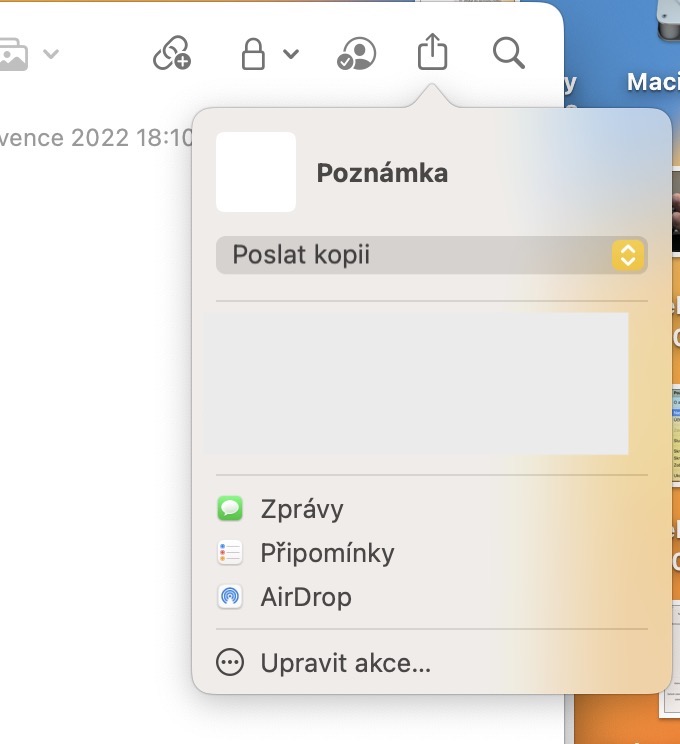Image resolution: width=680 pixels, height=744 pixels.
Task: Open the "Poslat kopii" dropdown
Action: click(x=431, y=255)
